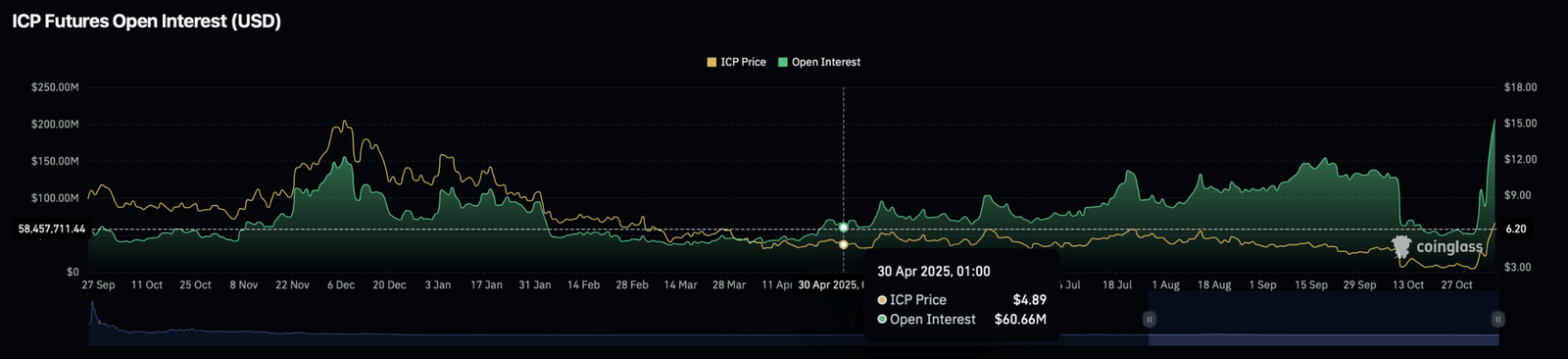
Task: Click the 14 Feb date label
Action: (x=583, y=284)
